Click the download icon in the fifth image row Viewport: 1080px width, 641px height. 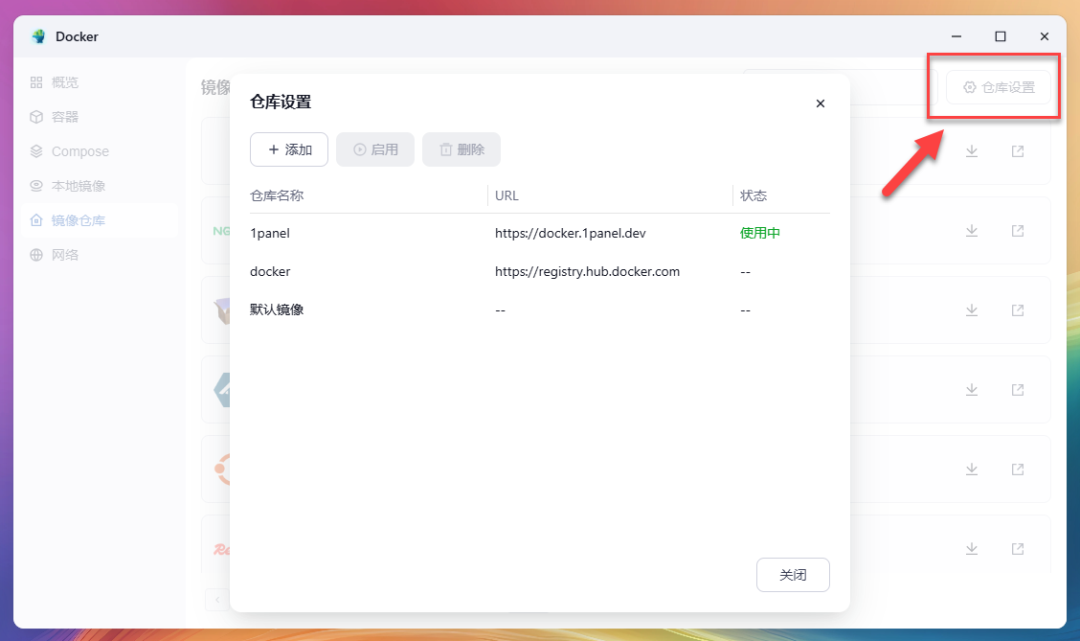(x=972, y=469)
